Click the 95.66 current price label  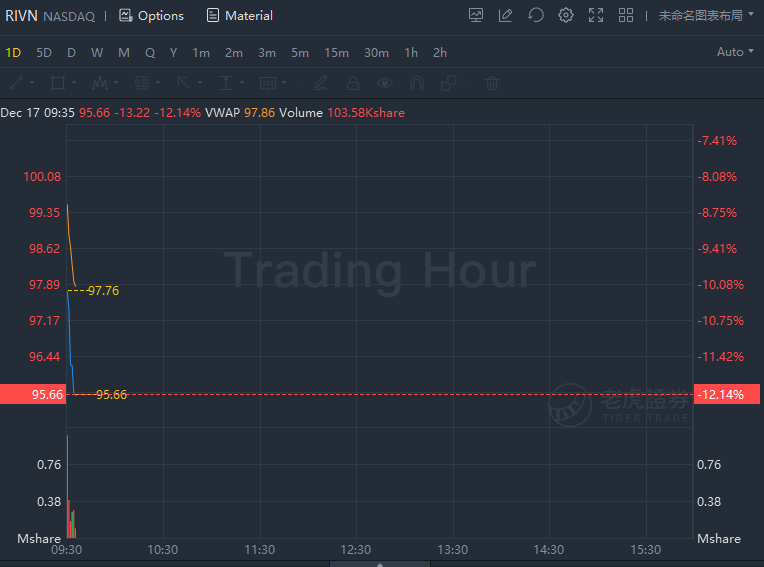pos(33,394)
